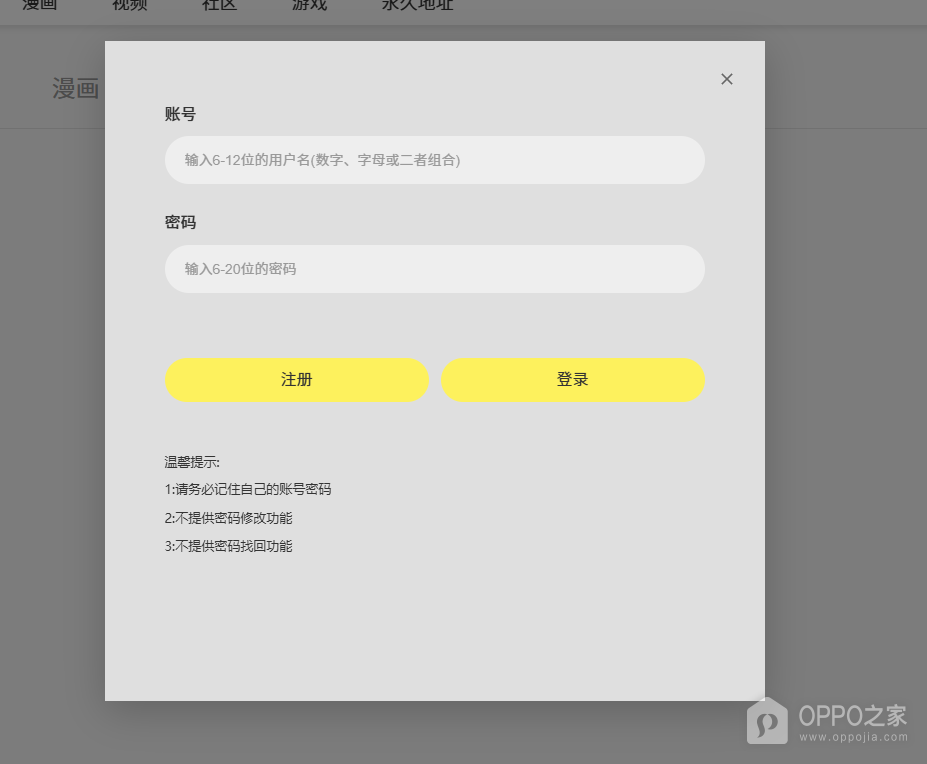Click tip 1:请务必记住自己的账号密码
This screenshot has width=927, height=764.
point(248,490)
